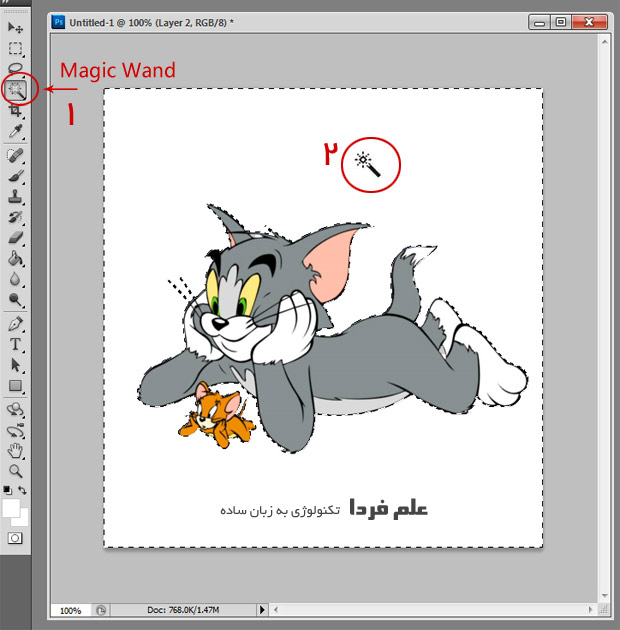
Task: Choose the Horizontal Type tool
Action: tap(16, 344)
